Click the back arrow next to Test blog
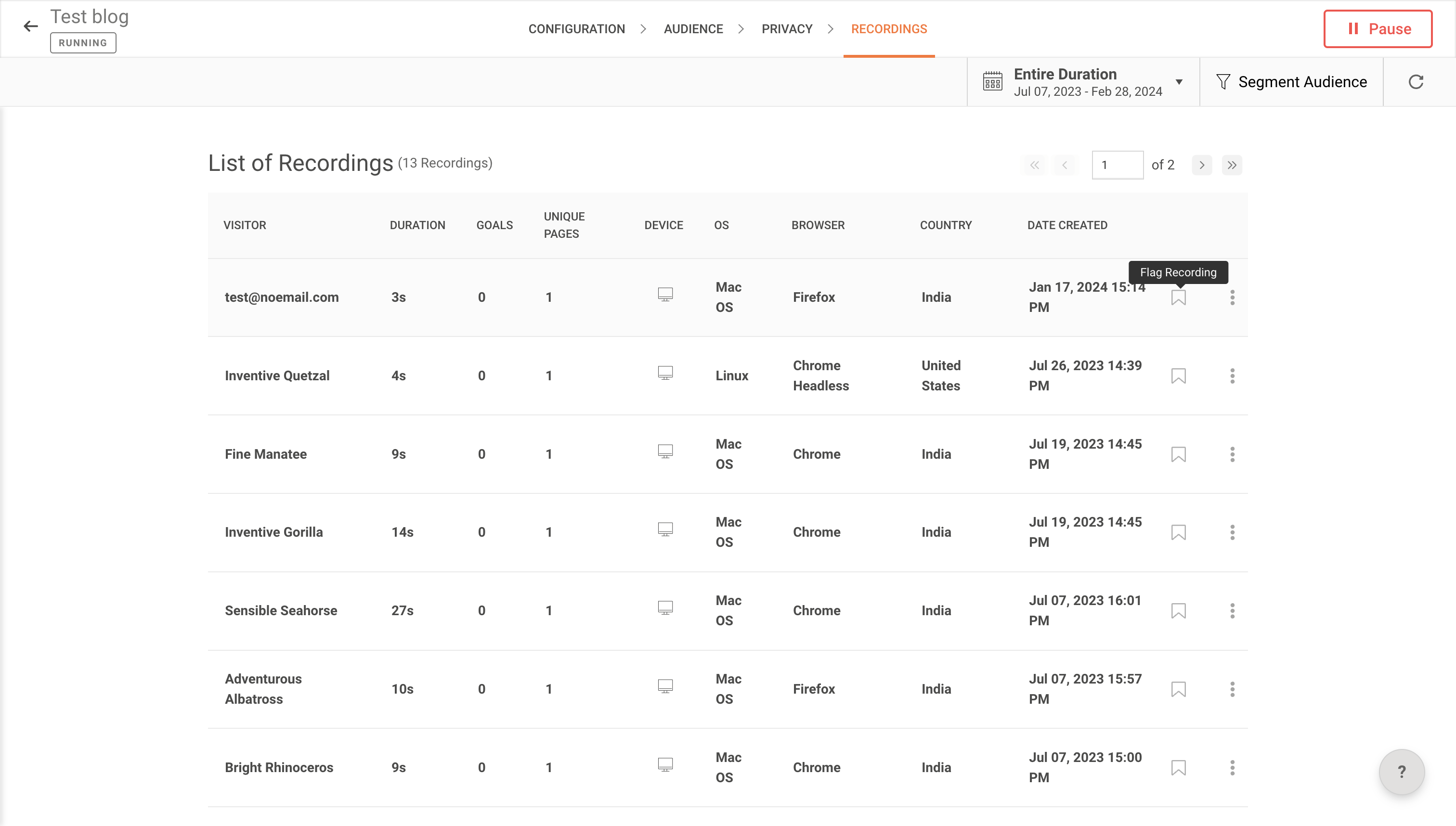Viewport: 1456px width, 826px height. coord(31,26)
